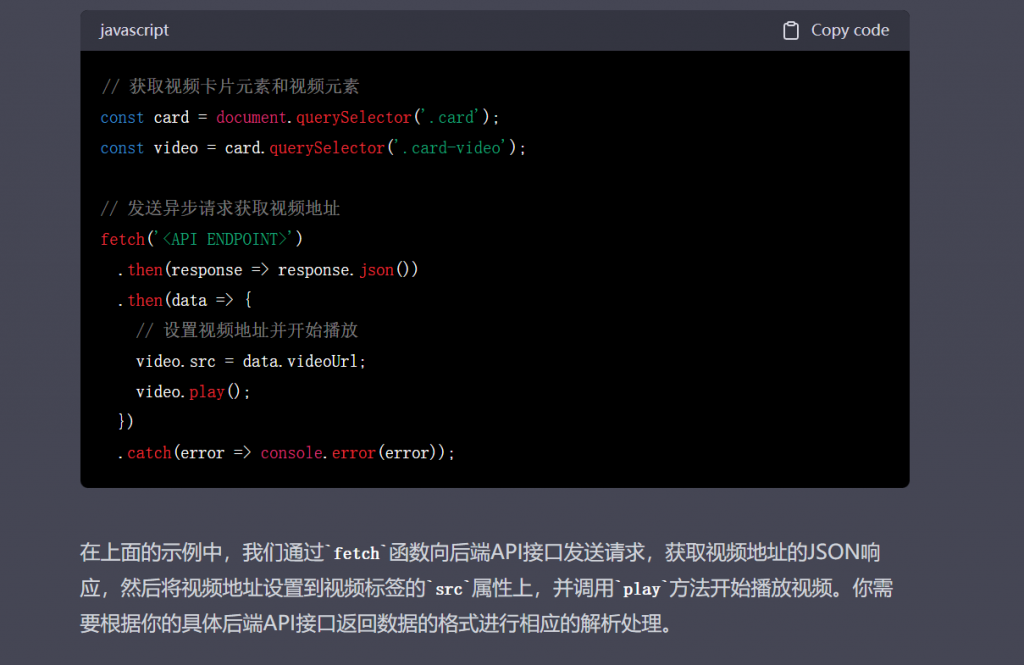Click the comment line '// 获取视频卡片元素和视频元素'
This screenshot has width=1024, height=665.
tap(230, 86)
